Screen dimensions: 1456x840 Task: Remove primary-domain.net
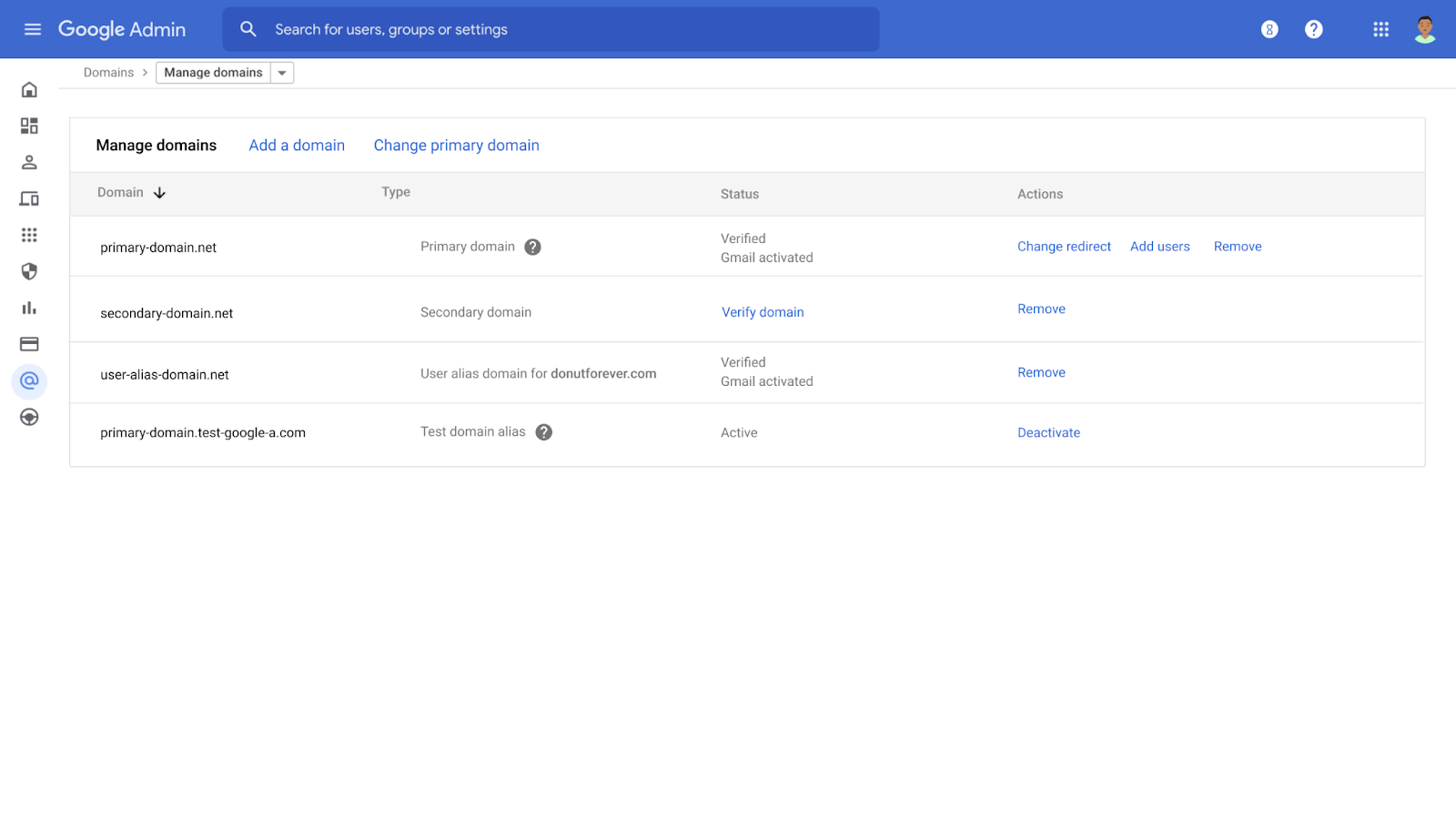(x=1238, y=247)
